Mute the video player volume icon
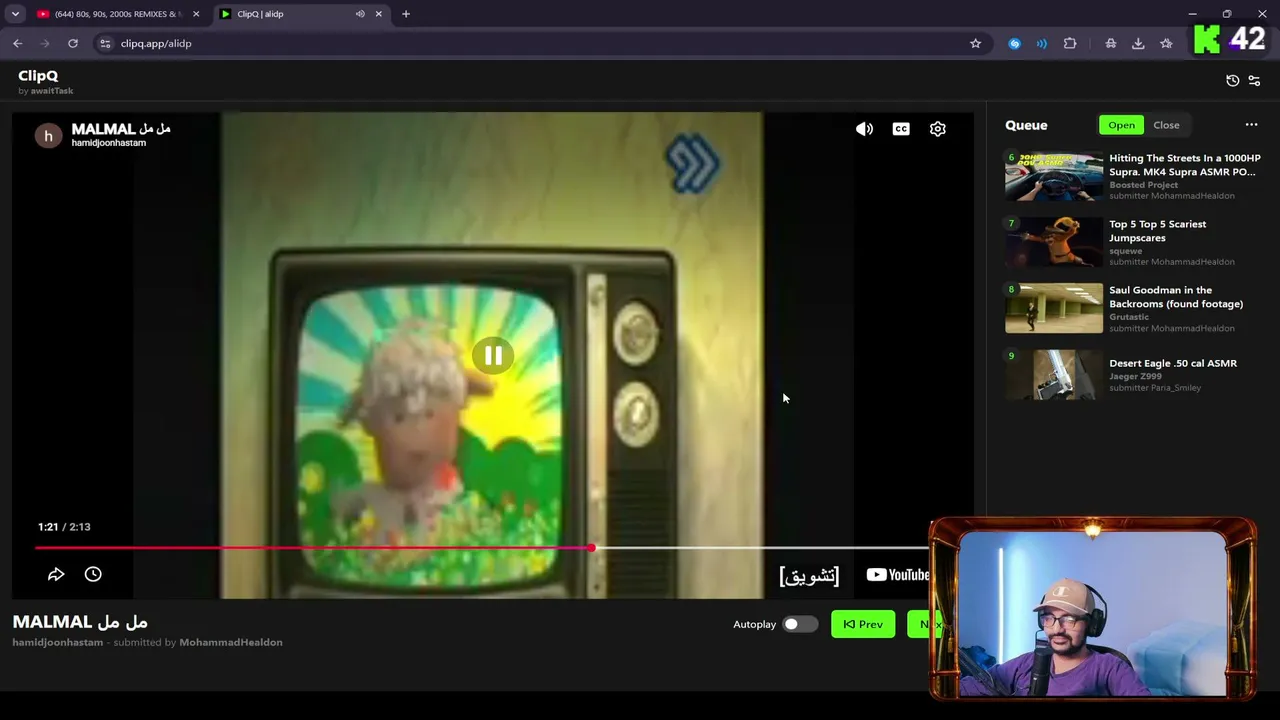Screen dimensions: 1280x720 [x=864, y=129]
